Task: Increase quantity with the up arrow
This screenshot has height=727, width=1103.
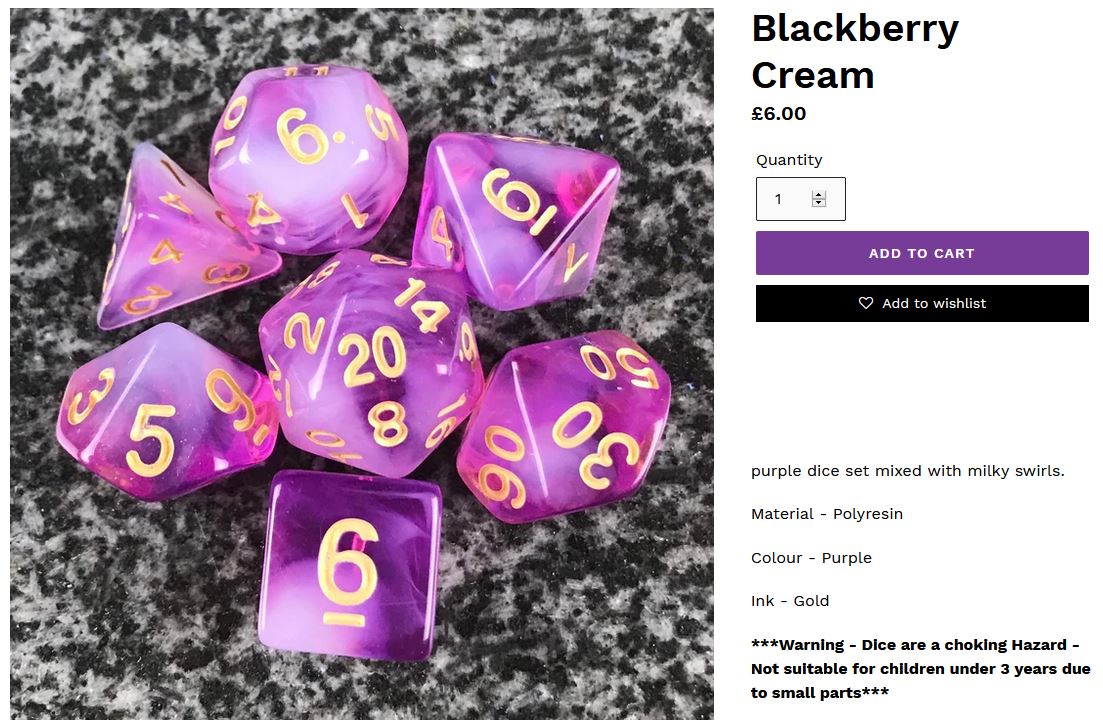Action: (x=818, y=195)
